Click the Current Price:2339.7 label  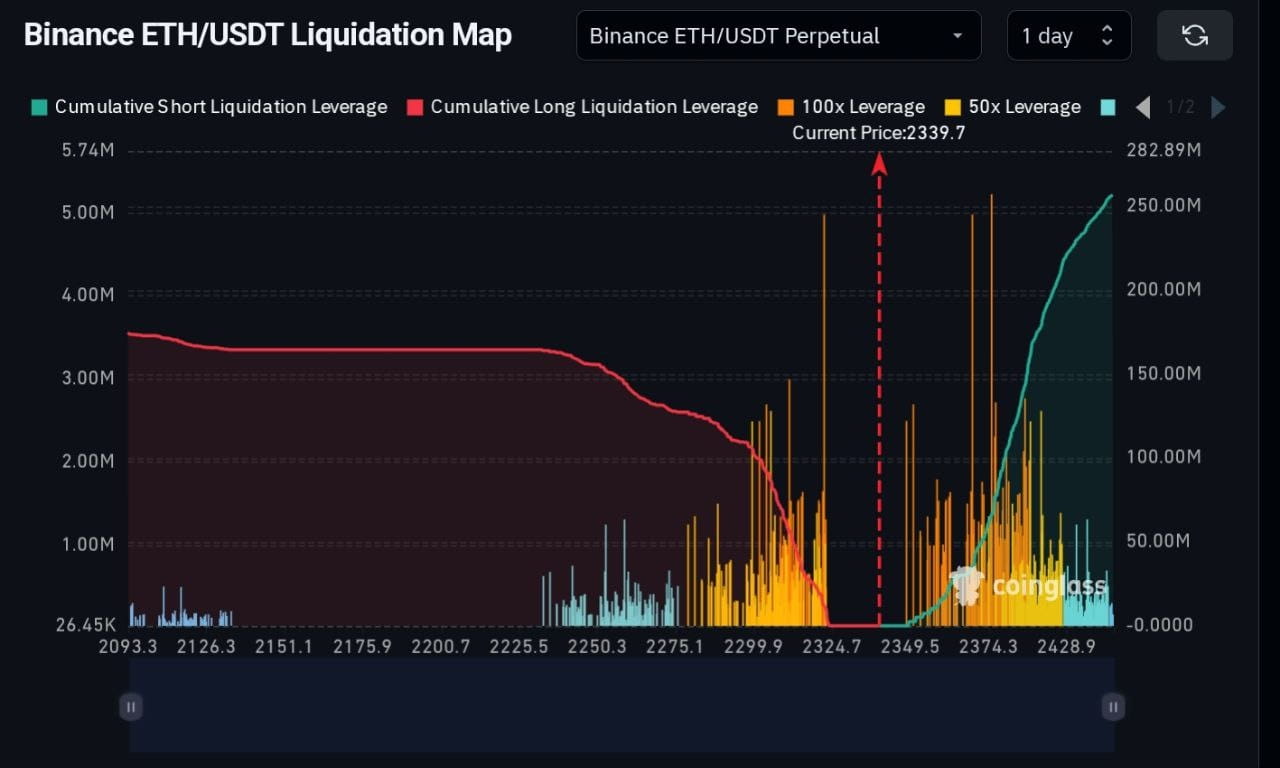click(878, 132)
